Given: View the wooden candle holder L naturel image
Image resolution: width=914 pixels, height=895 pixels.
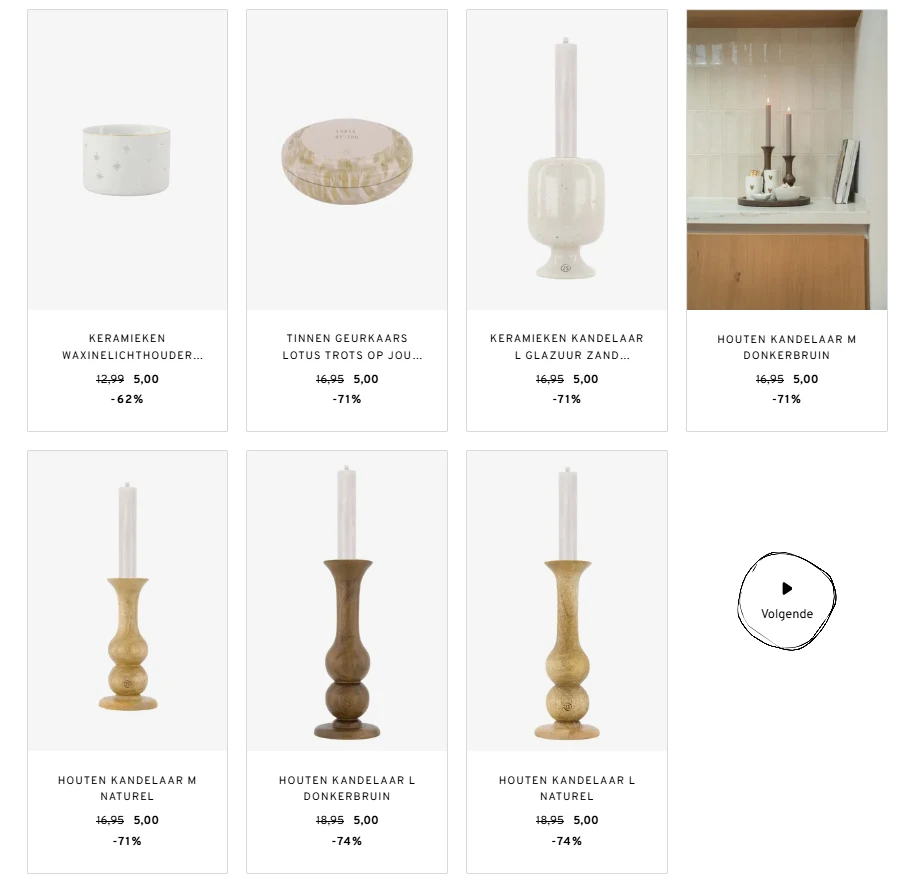Looking at the screenshot, I should pos(567,601).
